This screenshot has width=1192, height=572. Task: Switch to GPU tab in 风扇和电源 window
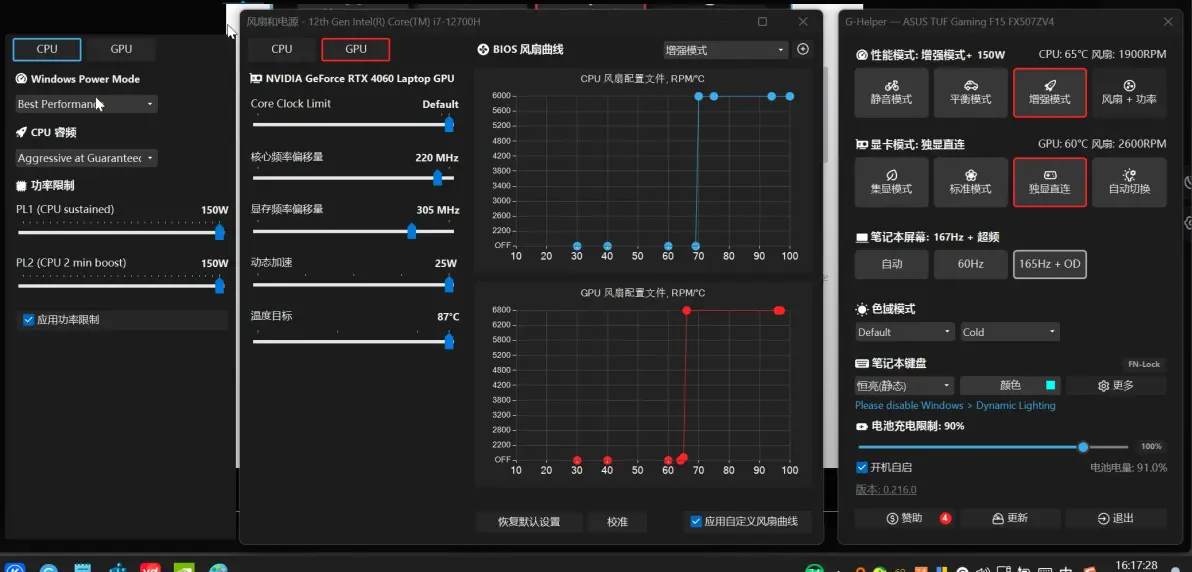(356, 49)
